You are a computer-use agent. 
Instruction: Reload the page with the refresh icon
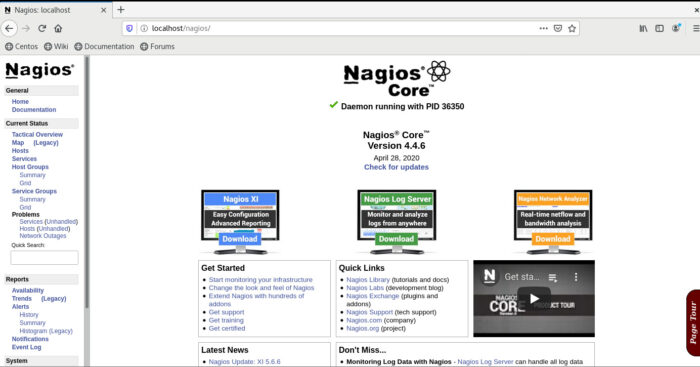click(42, 29)
